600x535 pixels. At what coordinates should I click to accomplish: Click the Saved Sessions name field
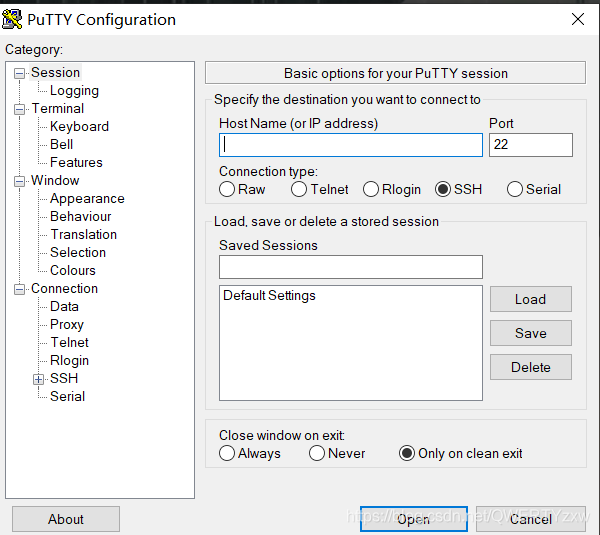coord(351,267)
